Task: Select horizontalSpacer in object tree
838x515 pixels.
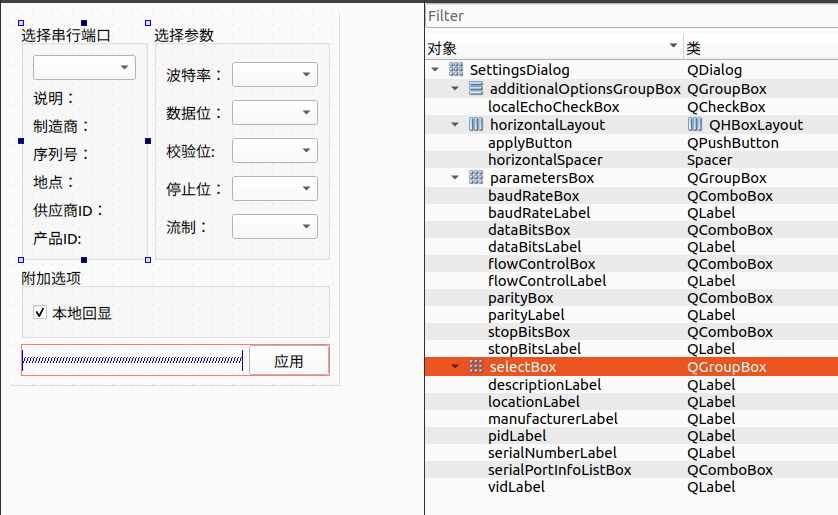Action: coord(545,160)
